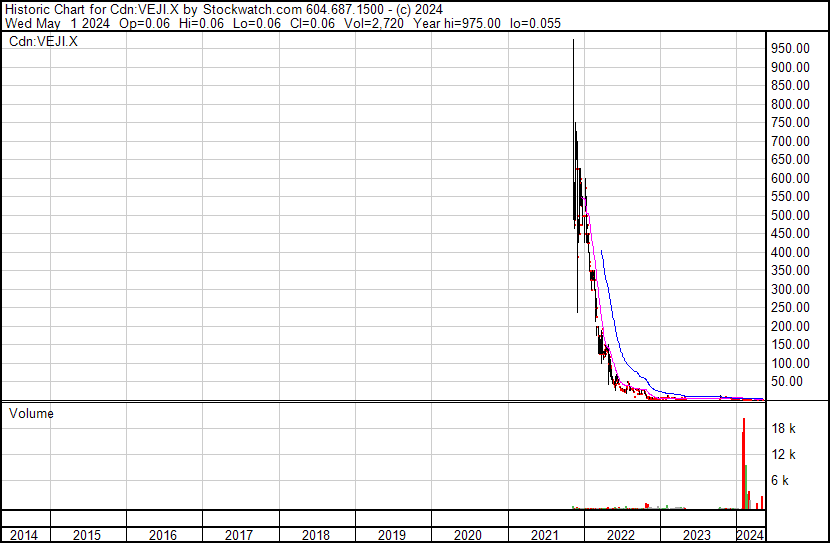This screenshot has height=543, width=830.
Task: Click the Year hi=975.00 value
Action: (457, 23)
